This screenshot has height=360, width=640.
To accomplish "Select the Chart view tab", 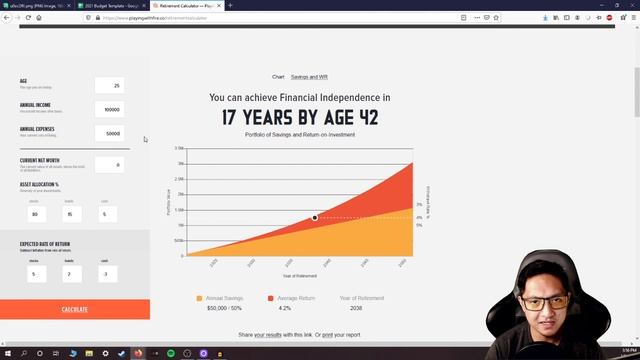I will click(278, 77).
